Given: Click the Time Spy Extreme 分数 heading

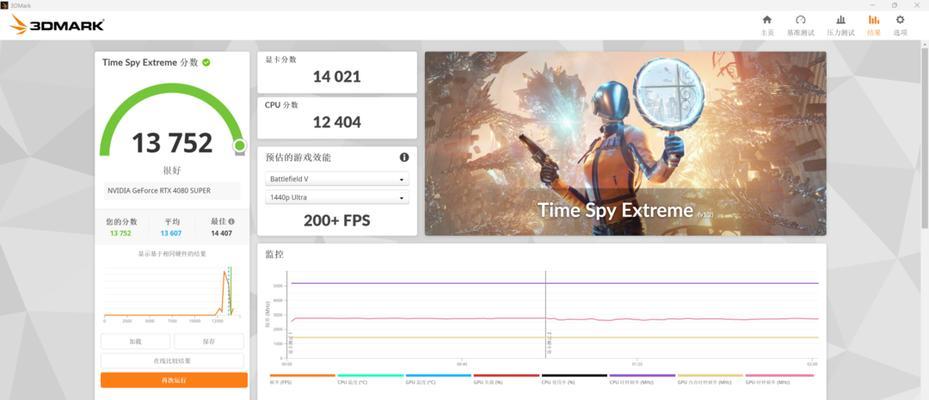Looking at the screenshot, I should [x=150, y=62].
